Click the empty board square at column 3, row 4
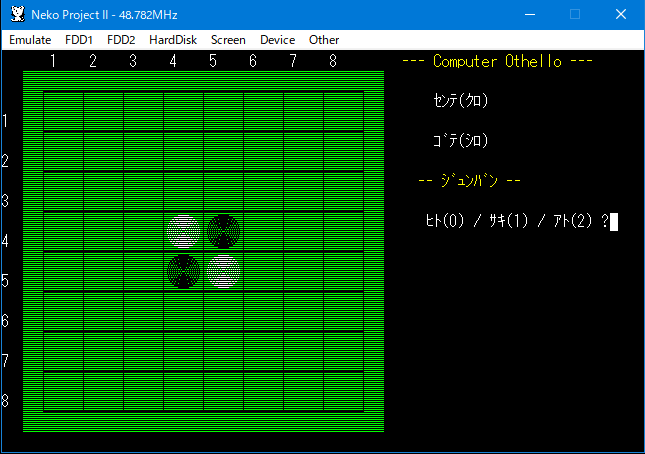 click(143, 231)
